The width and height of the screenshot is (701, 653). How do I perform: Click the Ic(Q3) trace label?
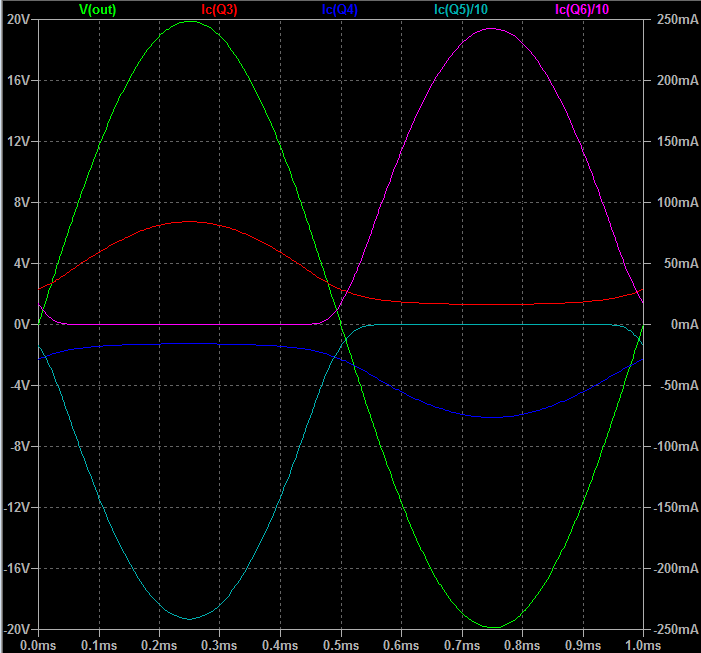coord(219,9)
